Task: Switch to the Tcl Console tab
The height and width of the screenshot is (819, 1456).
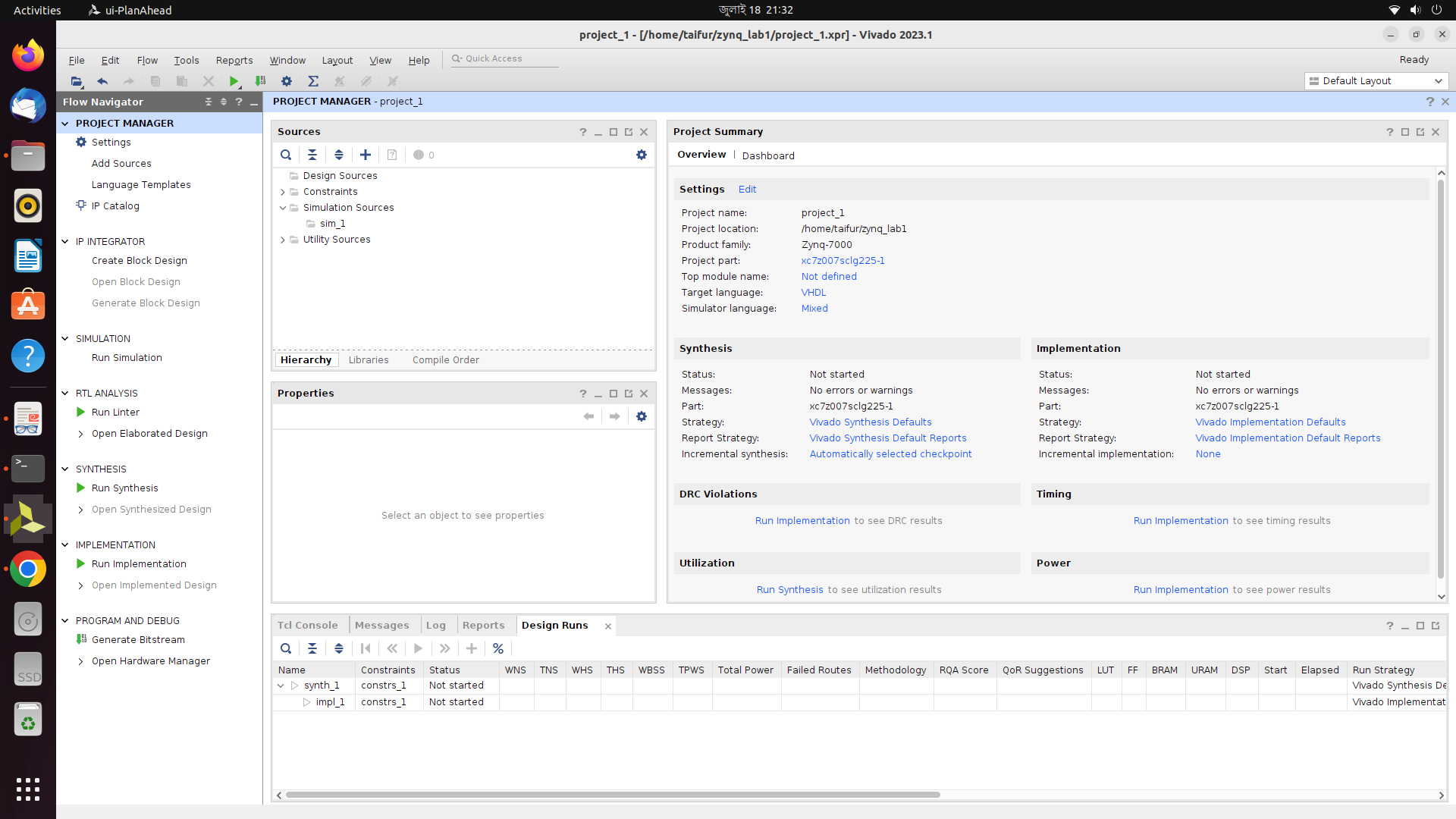Action: 307,625
